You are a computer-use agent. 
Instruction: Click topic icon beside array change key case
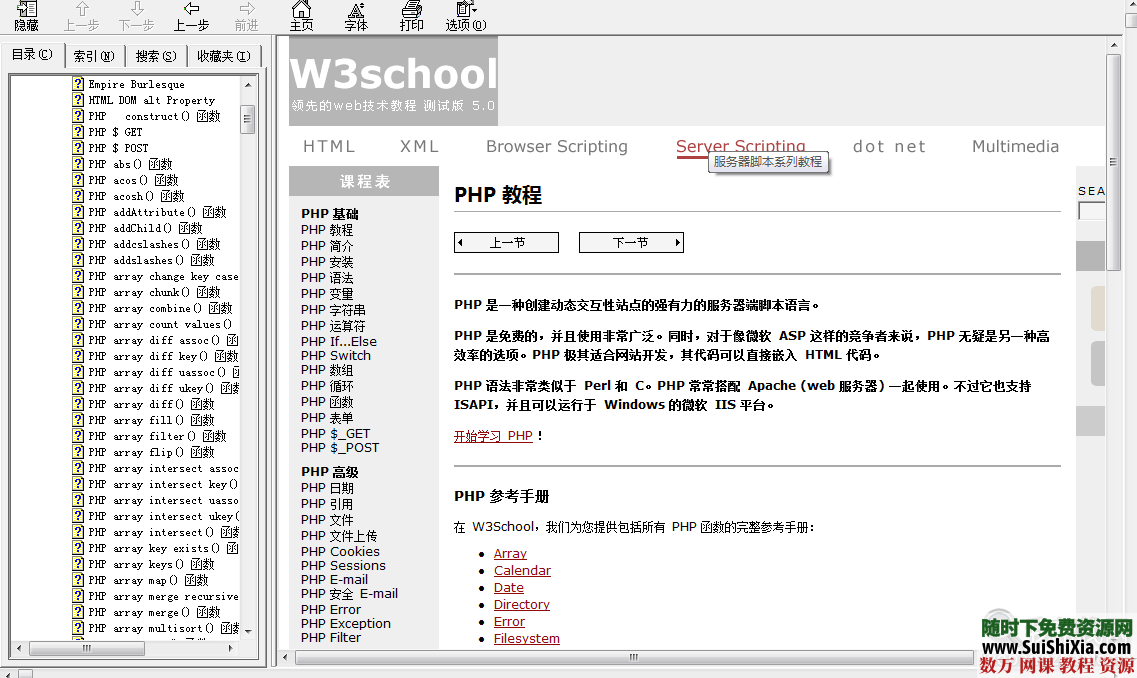[78, 276]
